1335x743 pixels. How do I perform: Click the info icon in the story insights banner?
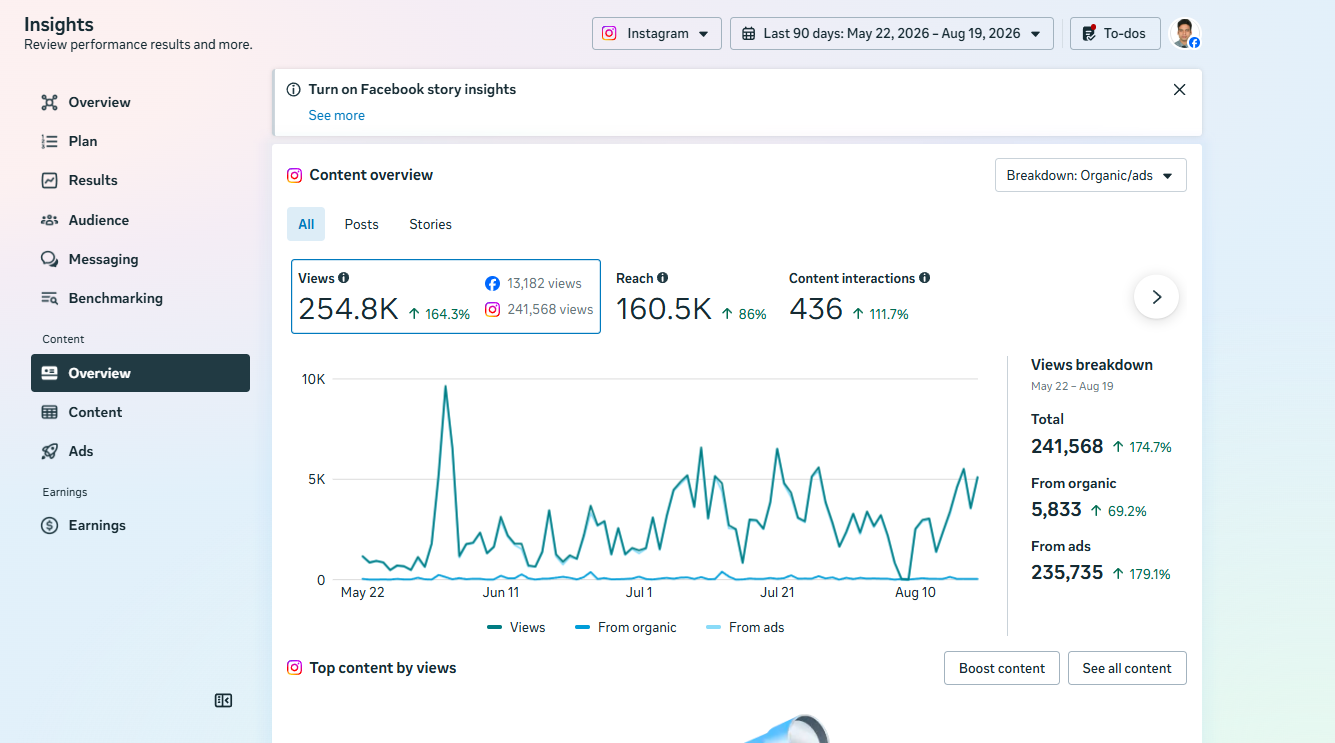(x=293, y=89)
